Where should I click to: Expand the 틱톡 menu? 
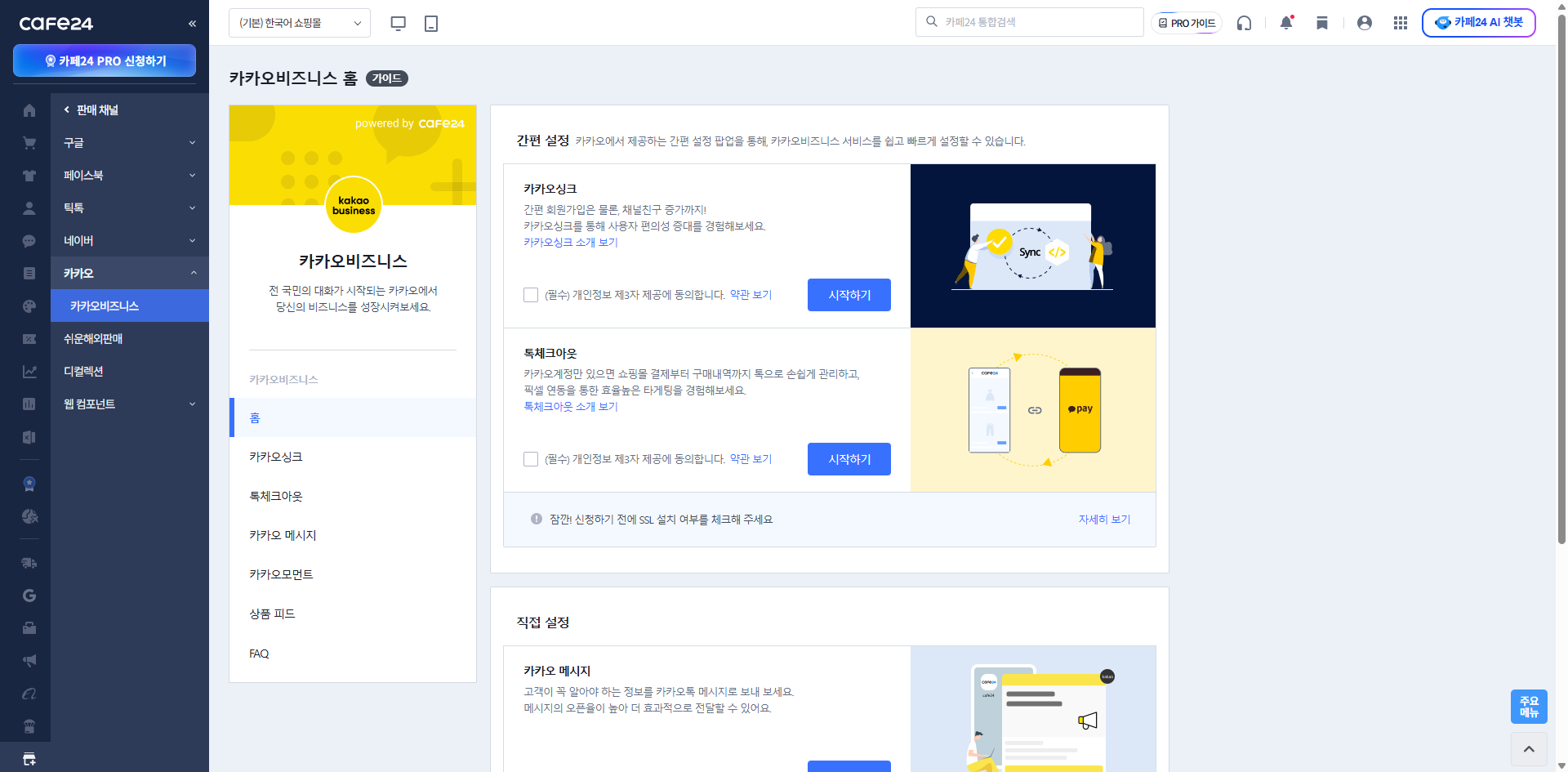click(130, 208)
